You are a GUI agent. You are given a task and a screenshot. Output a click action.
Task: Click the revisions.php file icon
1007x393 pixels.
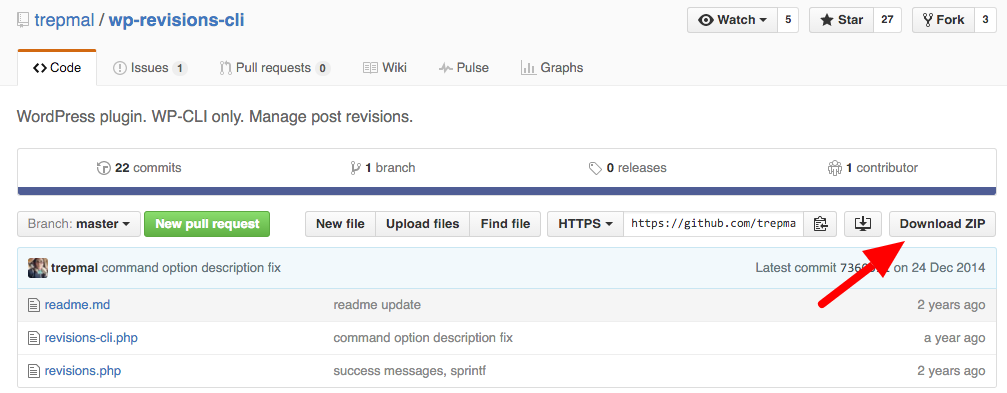coord(34,371)
